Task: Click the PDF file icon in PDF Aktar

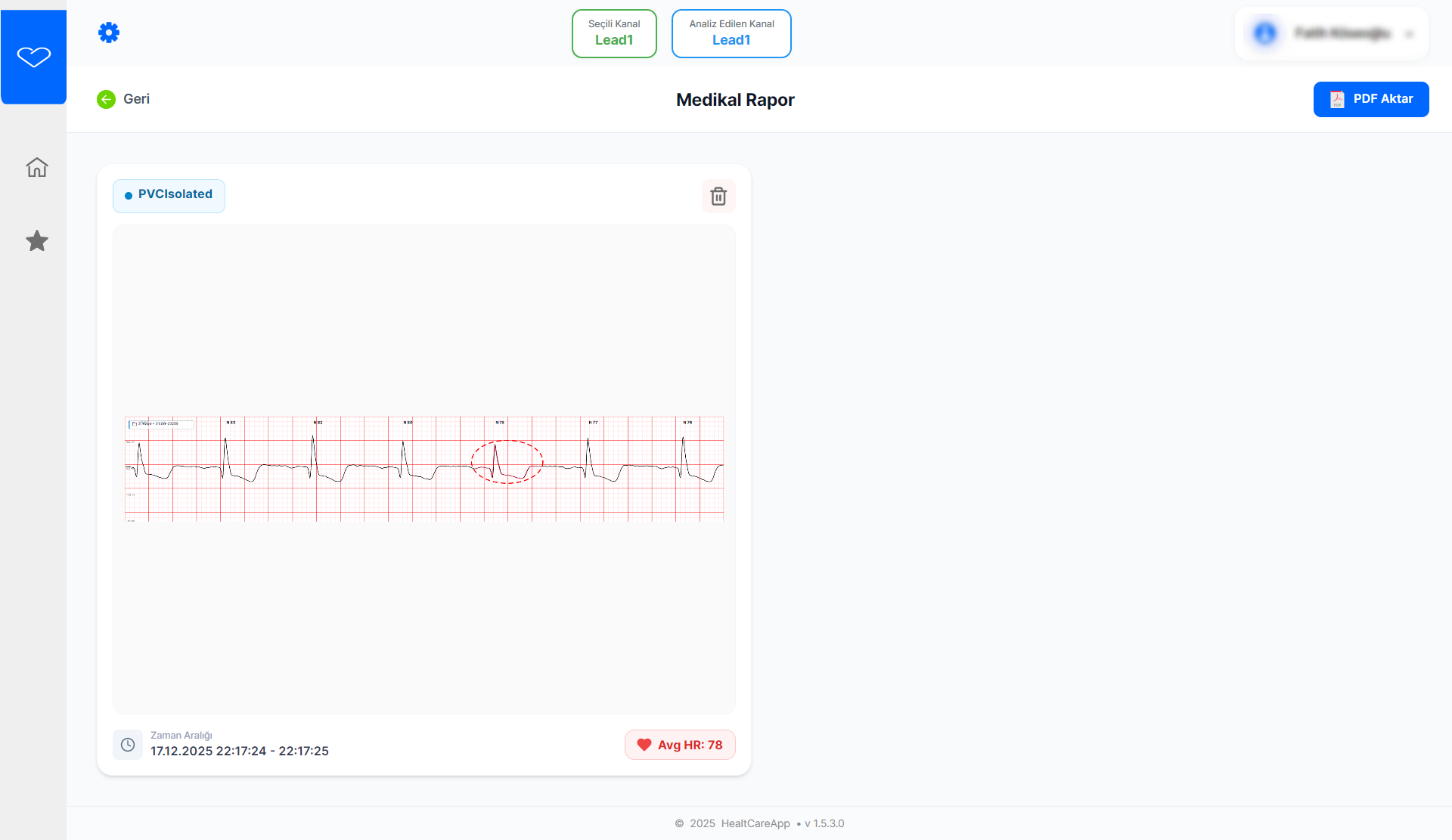Action: (1337, 99)
